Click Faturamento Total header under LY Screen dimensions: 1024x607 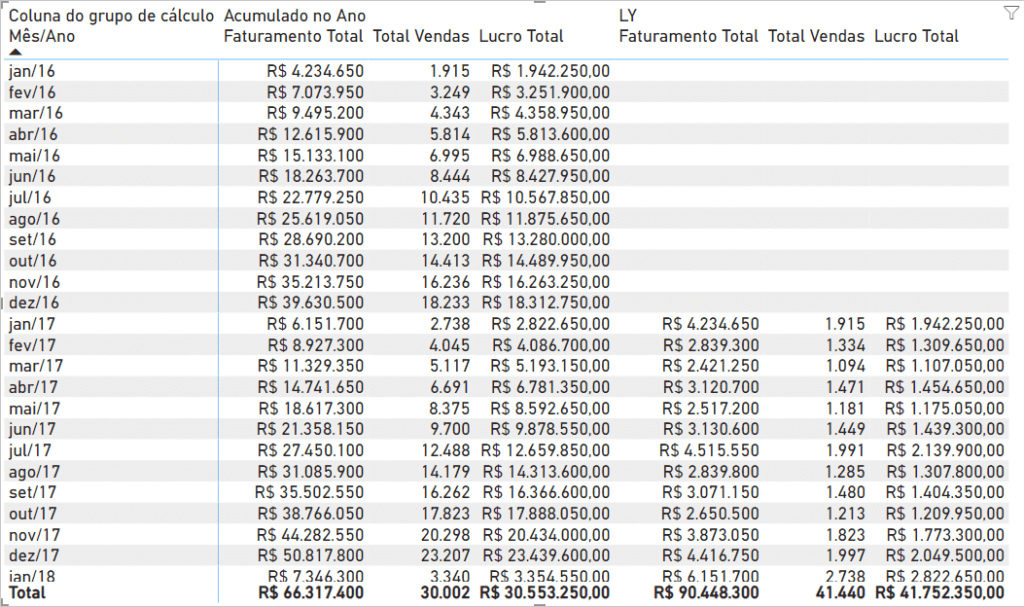pos(689,36)
